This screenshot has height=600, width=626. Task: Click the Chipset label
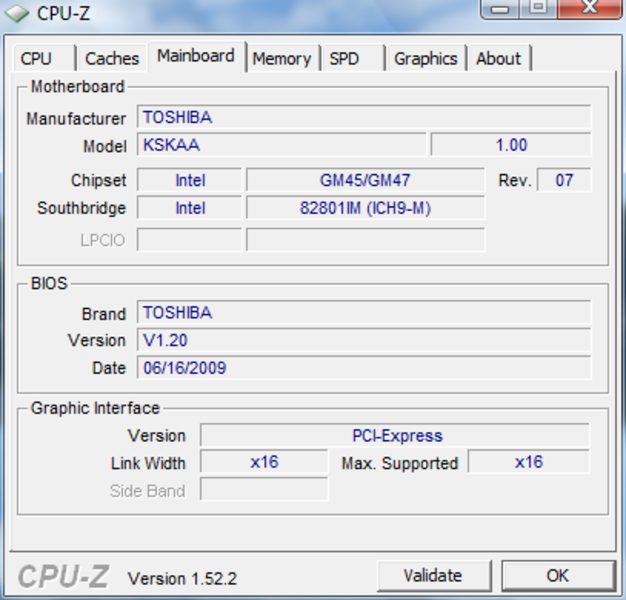click(x=98, y=180)
